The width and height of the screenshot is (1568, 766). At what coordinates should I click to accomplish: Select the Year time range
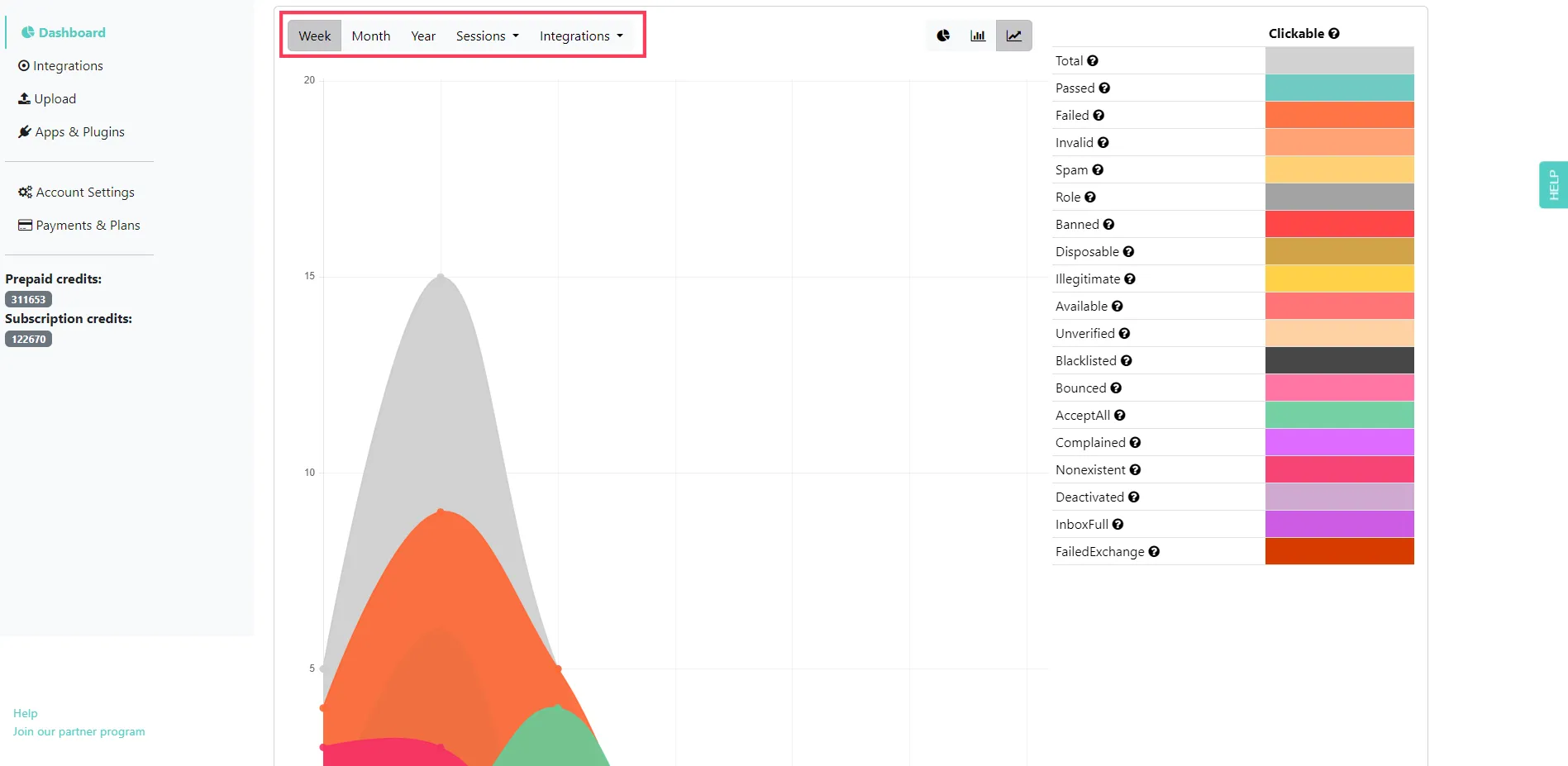point(423,36)
